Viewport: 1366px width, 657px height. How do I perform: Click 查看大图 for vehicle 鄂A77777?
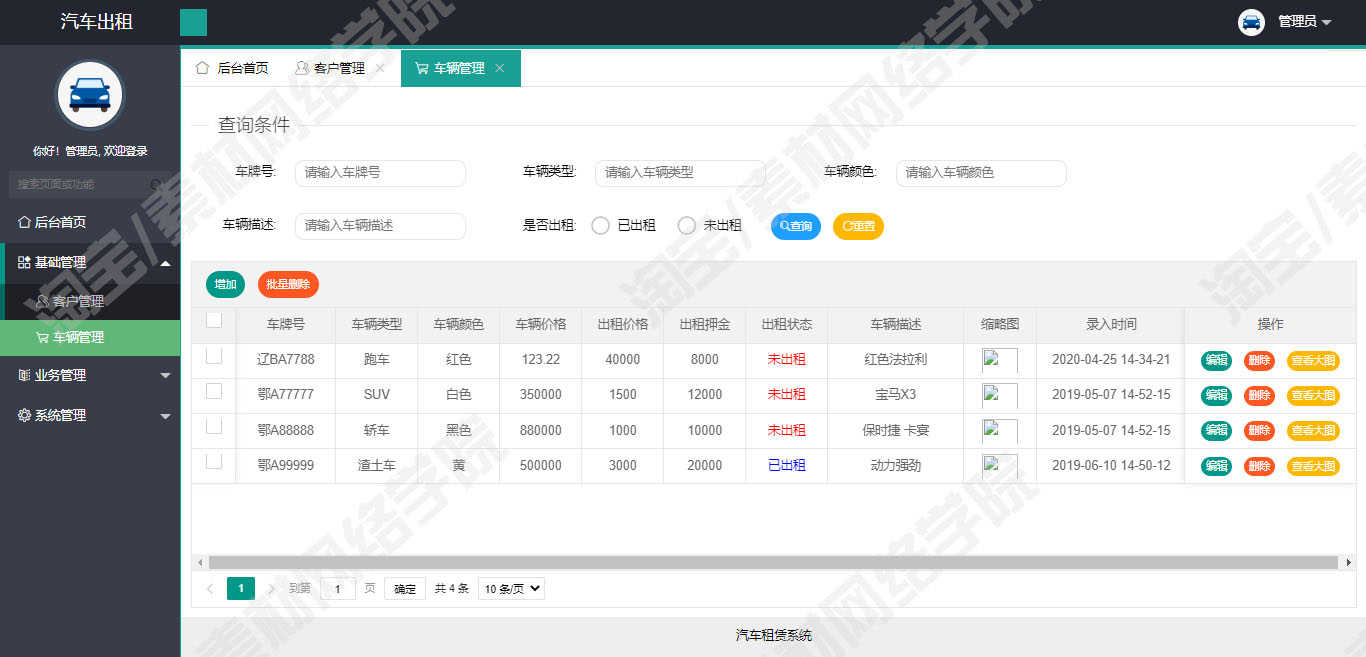pyautogui.click(x=1313, y=396)
